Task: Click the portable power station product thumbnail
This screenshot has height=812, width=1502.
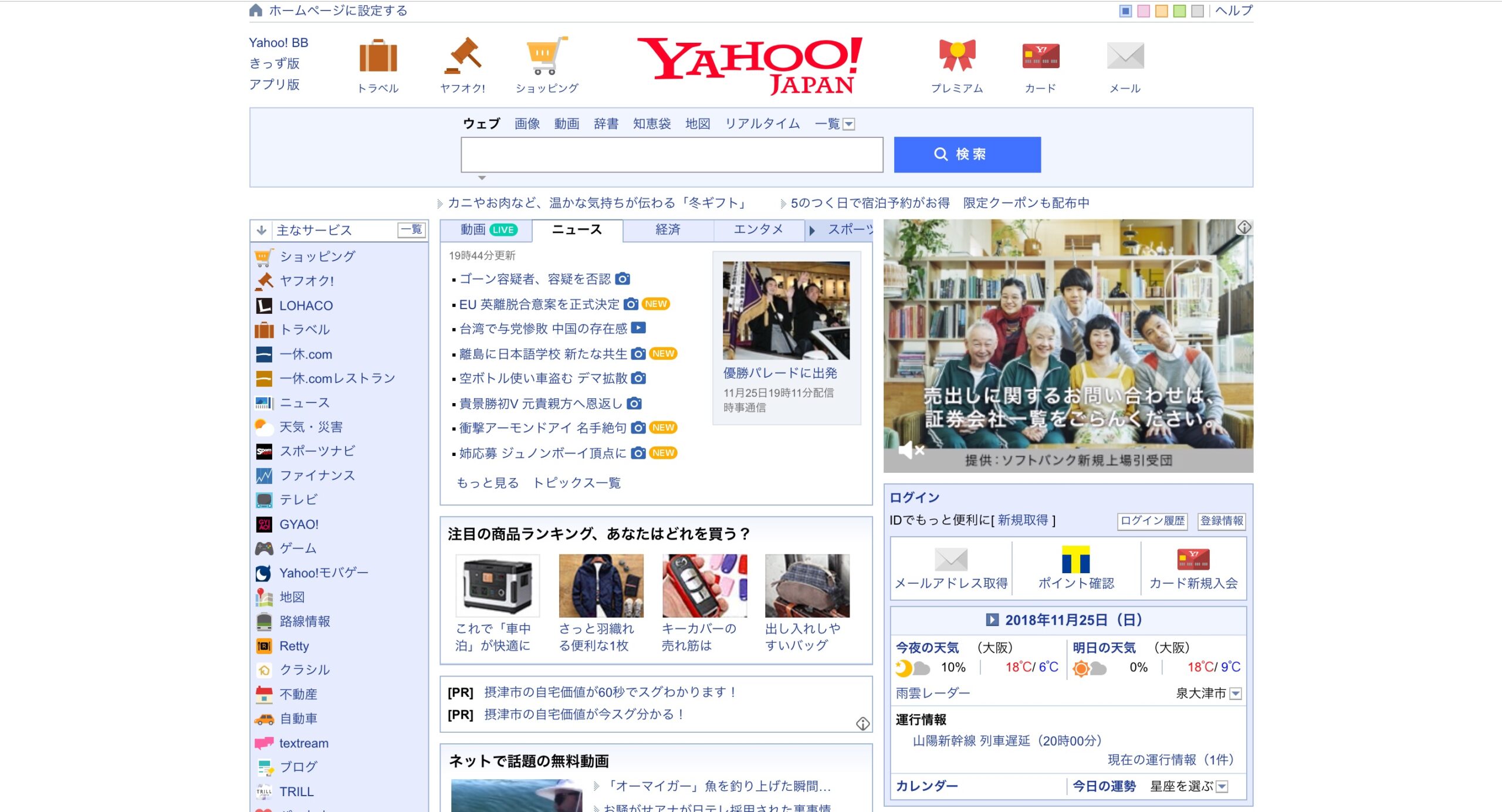Action: [x=498, y=586]
